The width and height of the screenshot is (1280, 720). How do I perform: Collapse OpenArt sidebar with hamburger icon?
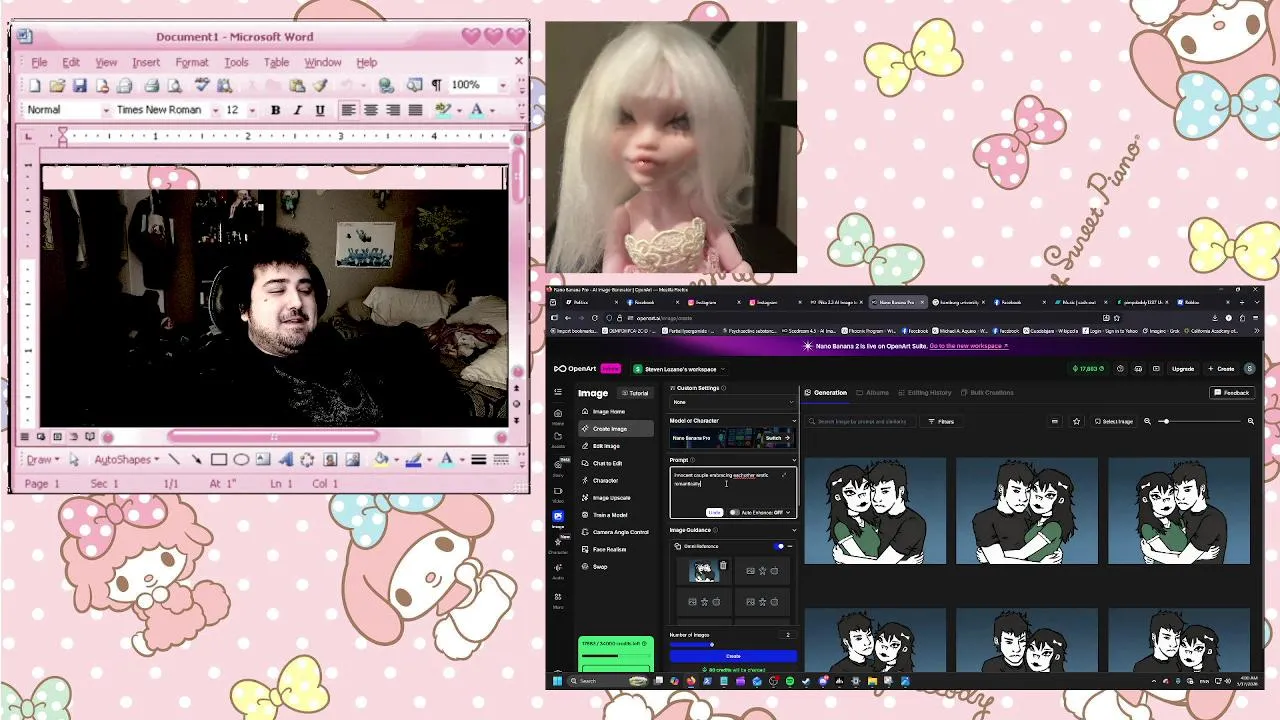coord(558,392)
